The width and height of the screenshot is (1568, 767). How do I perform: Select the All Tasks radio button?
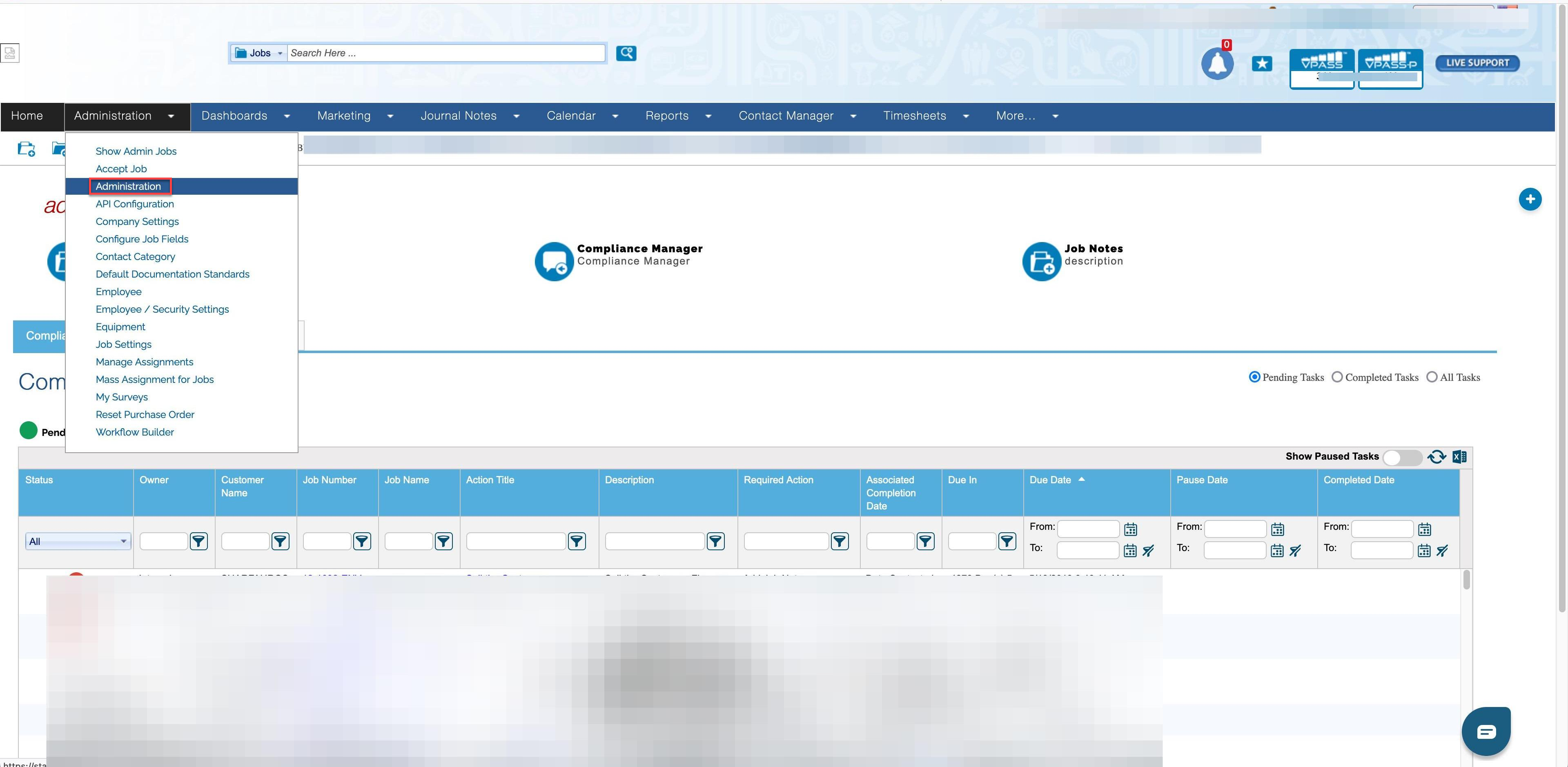(x=1432, y=378)
